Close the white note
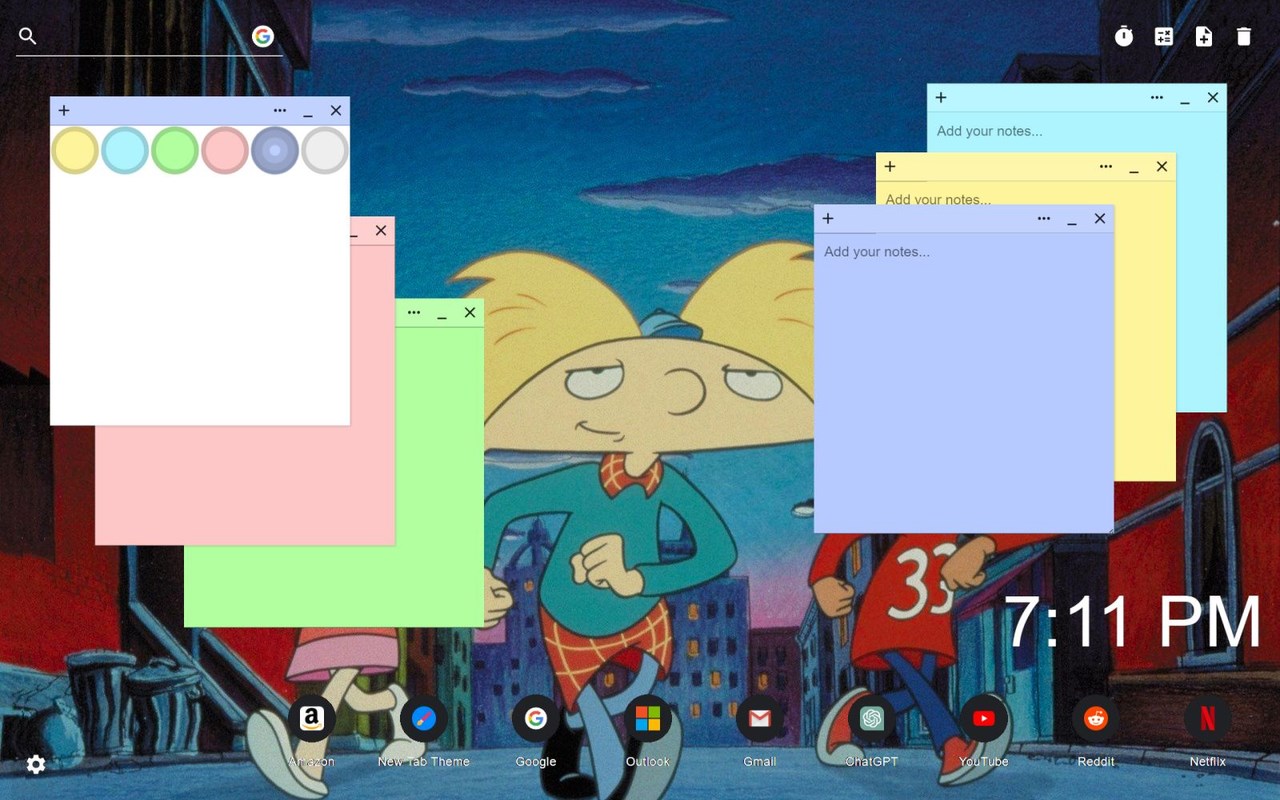 tap(336, 111)
